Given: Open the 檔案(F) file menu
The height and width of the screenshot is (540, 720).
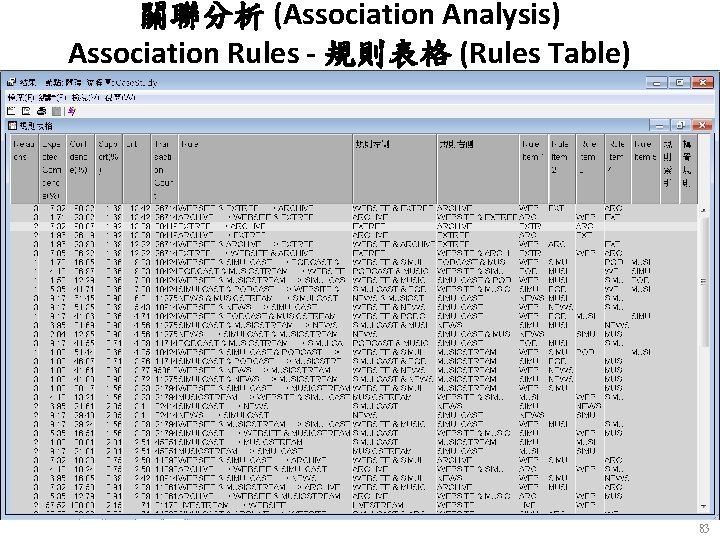Looking at the screenshot, I should click(21, 97).
